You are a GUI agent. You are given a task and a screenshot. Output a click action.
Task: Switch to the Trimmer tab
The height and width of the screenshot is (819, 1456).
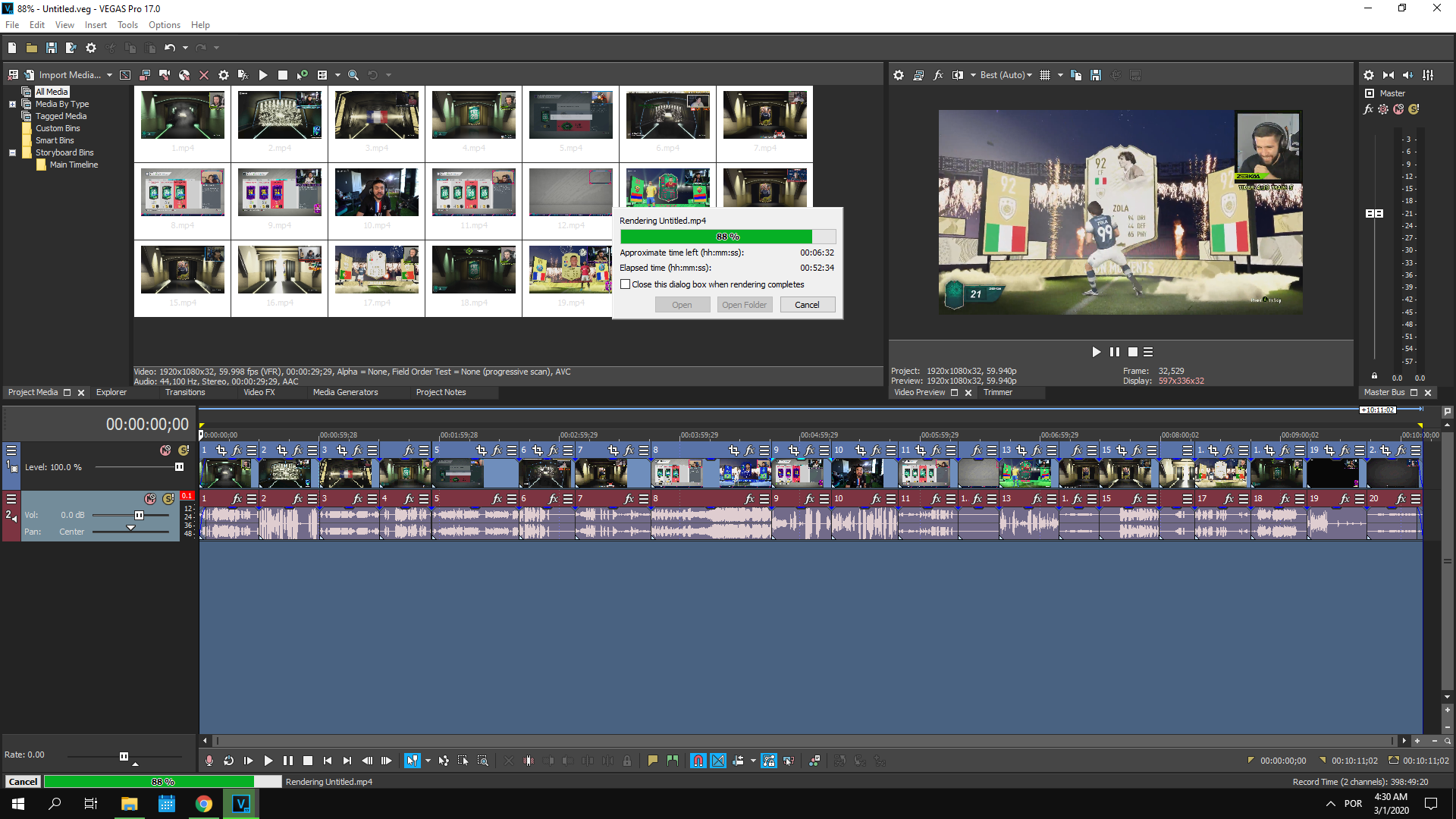(998, 393)
